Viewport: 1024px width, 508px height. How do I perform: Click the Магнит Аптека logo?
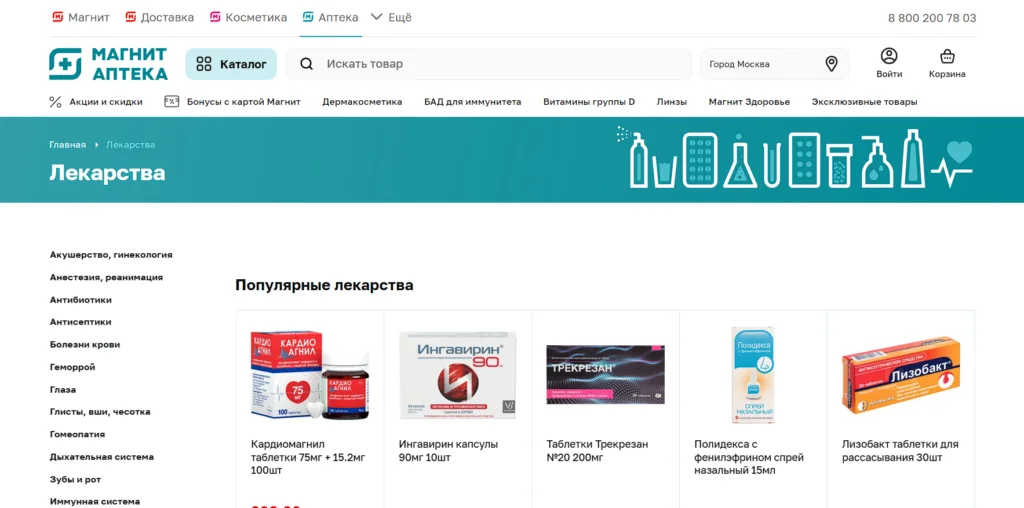[x=108, y=64]
